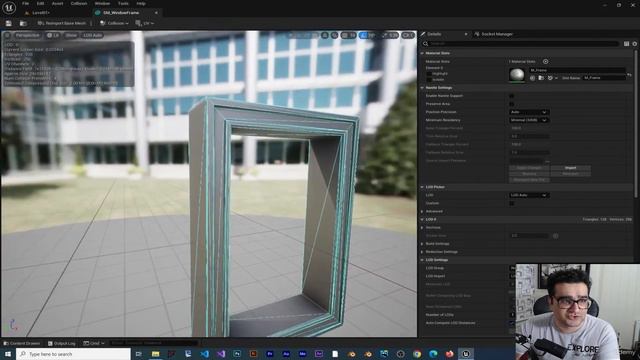The width and height of the screenshot is (640, 360).
Task: Click the Details search field
Action: pos(520,44)
